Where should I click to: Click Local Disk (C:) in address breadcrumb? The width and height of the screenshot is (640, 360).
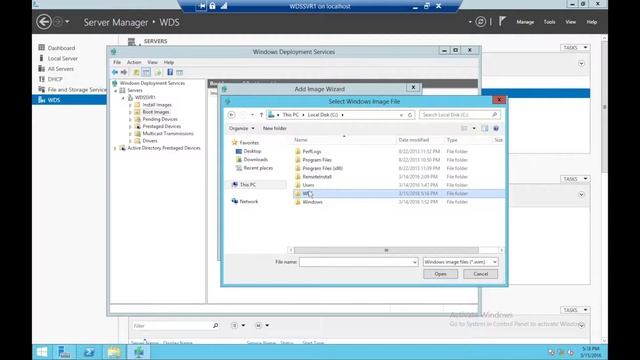[323, 115]
